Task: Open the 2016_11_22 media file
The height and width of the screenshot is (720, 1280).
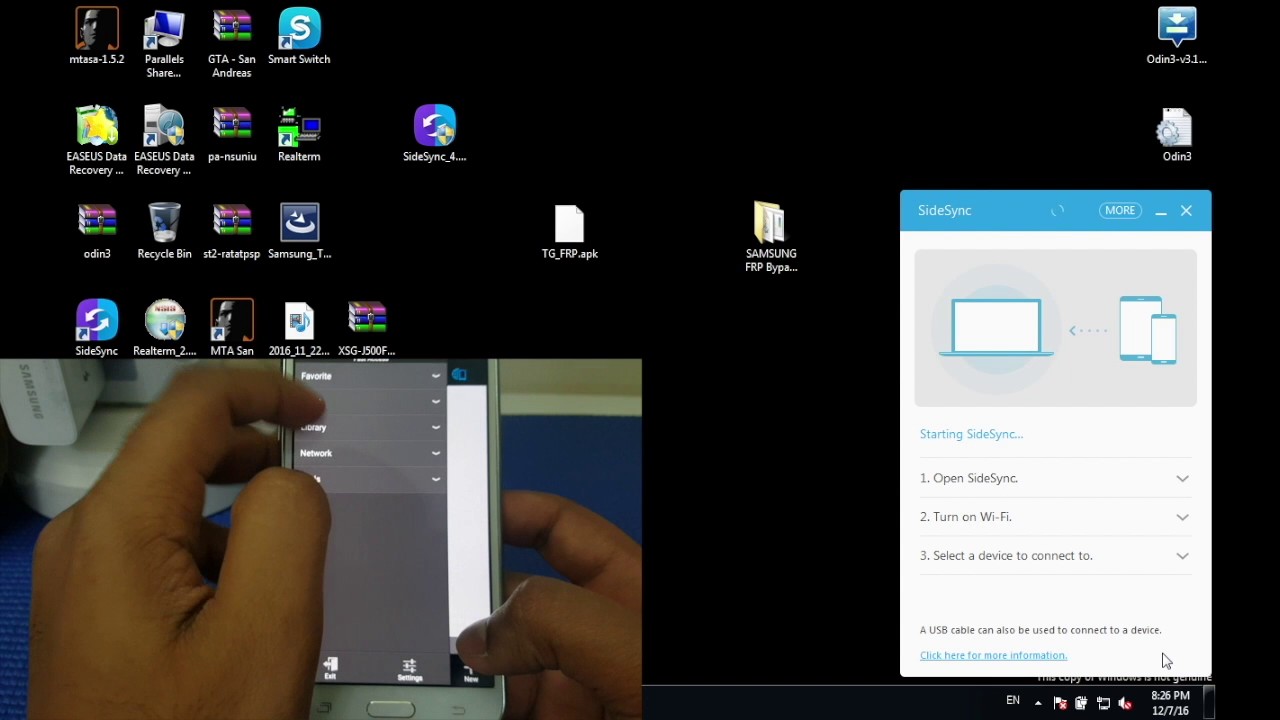Action: (x=299, y=328)
